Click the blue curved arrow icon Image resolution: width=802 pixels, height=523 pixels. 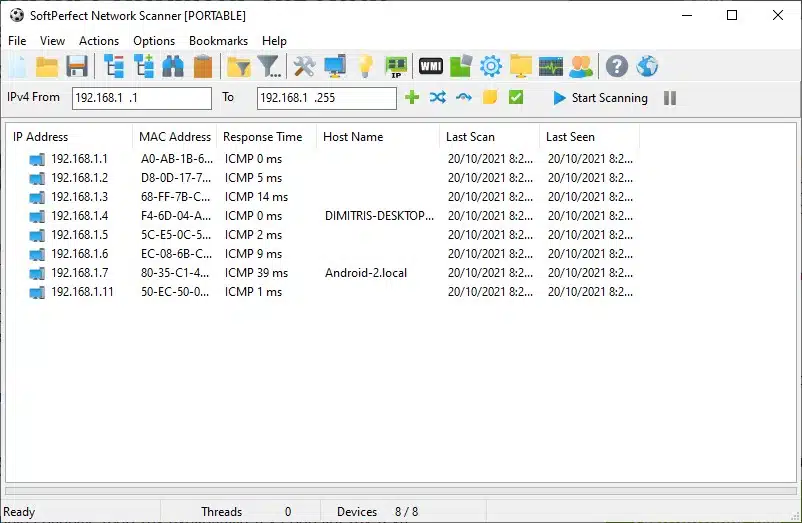coord(464,97)
